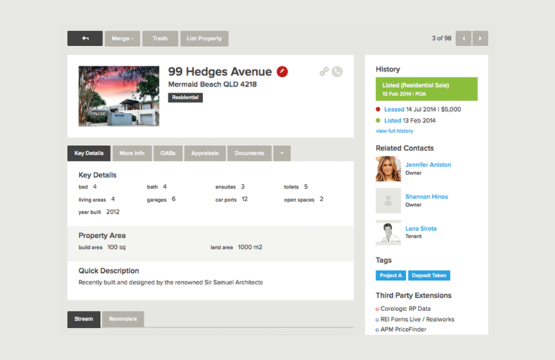Image resolution: width=555 pixels, height=360 pixels.
Task: Go to next property record arrow
Action: (x=480, y=38)
